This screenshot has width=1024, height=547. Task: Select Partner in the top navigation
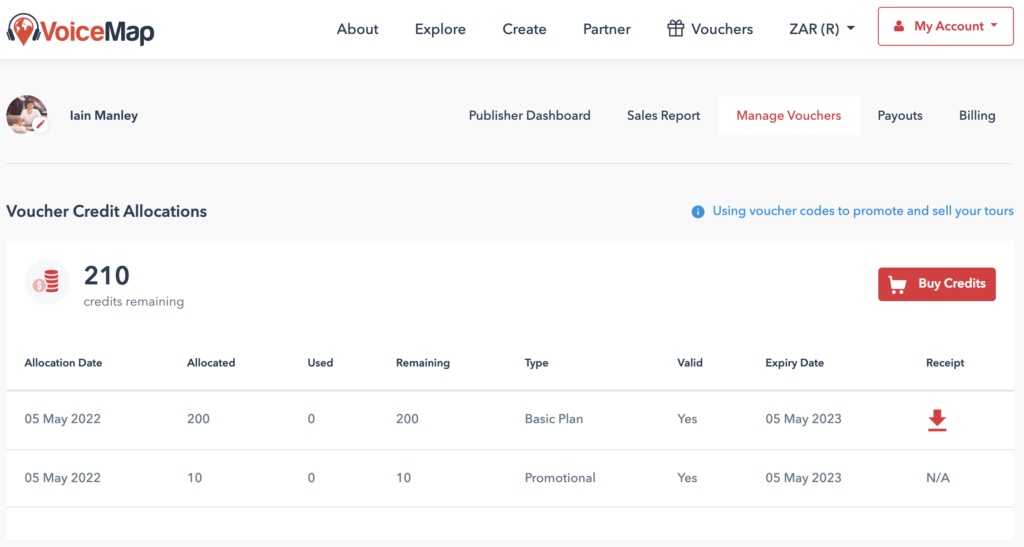coord(606,29)
